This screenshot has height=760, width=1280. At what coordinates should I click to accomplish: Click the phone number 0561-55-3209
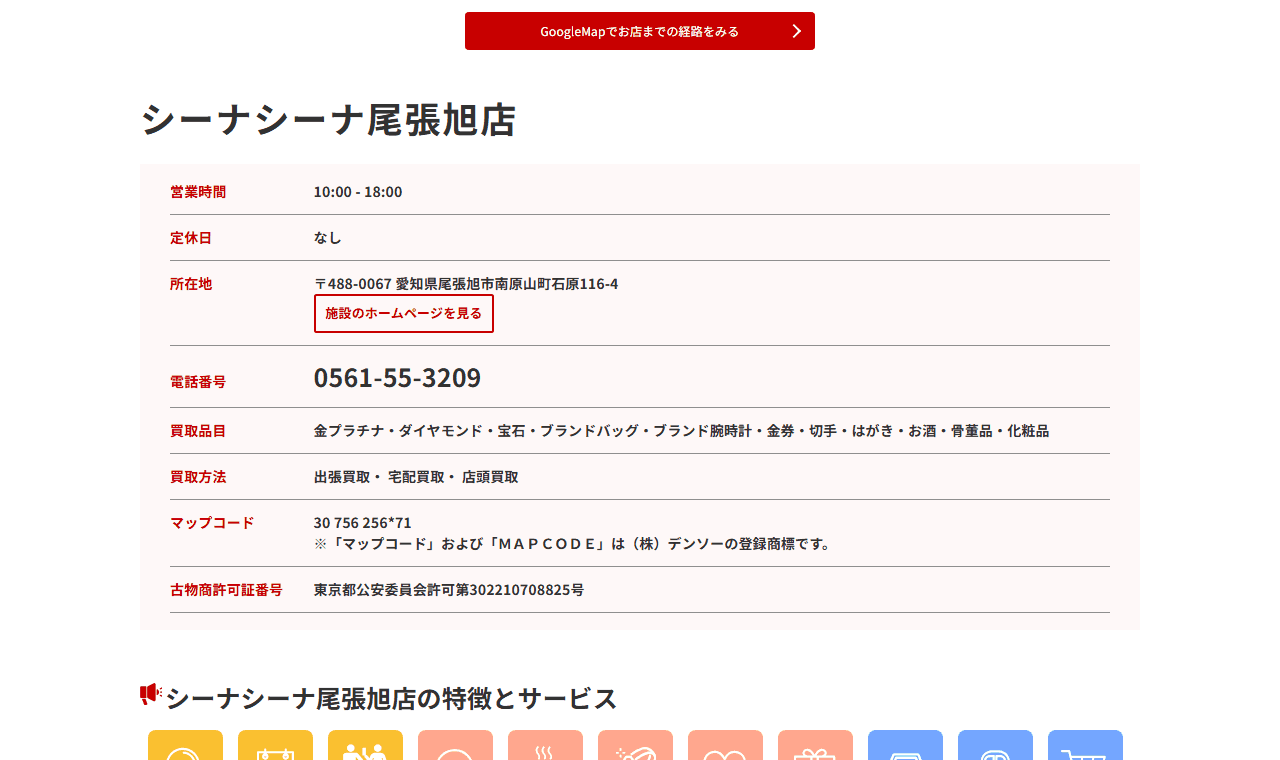click(x=397, y=378)
